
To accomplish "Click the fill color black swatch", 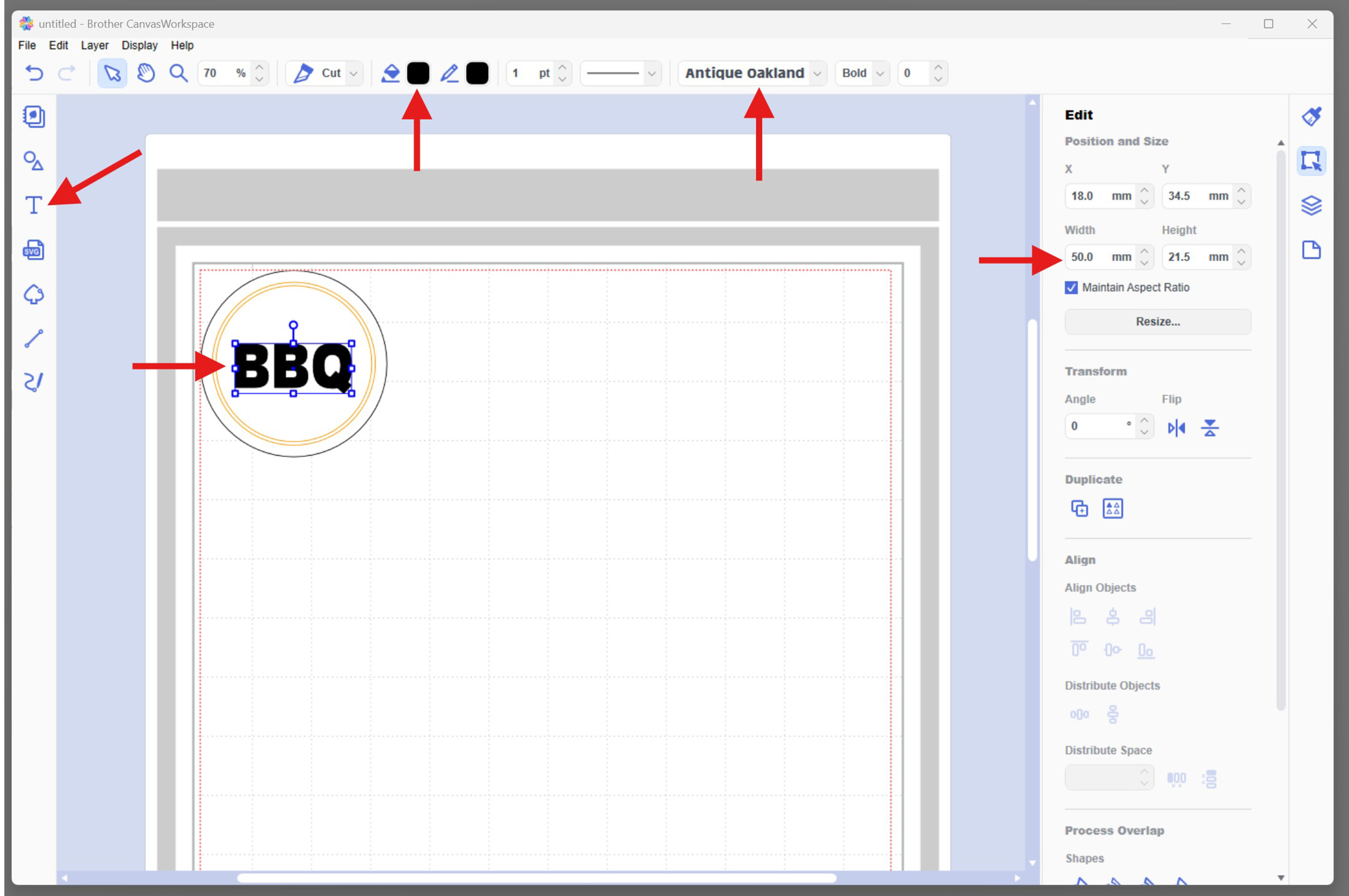I will [418, 73].
